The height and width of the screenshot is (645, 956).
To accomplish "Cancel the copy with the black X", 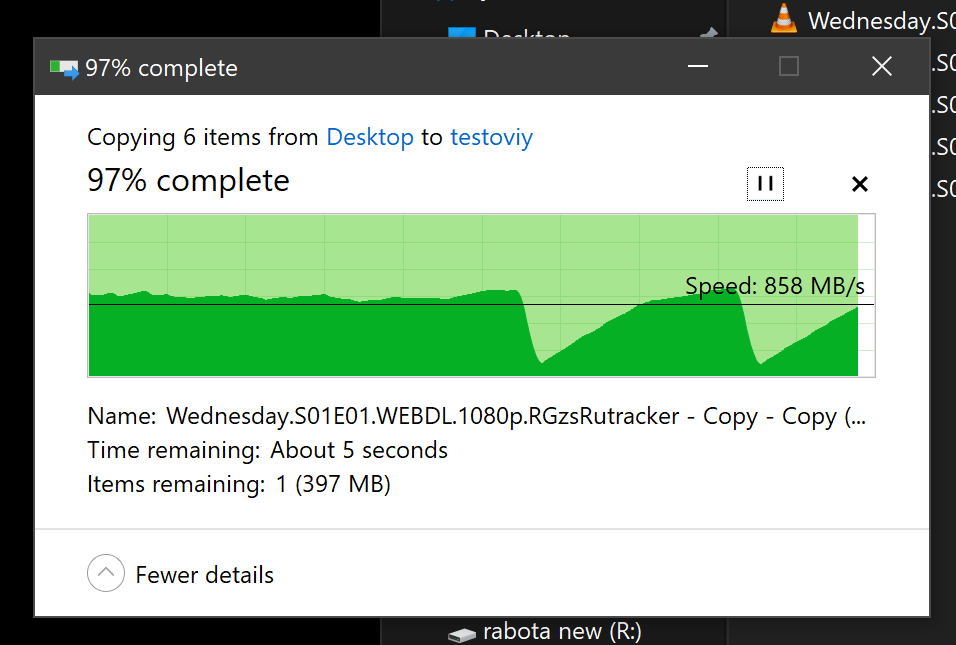I will (x=860, y=184).
